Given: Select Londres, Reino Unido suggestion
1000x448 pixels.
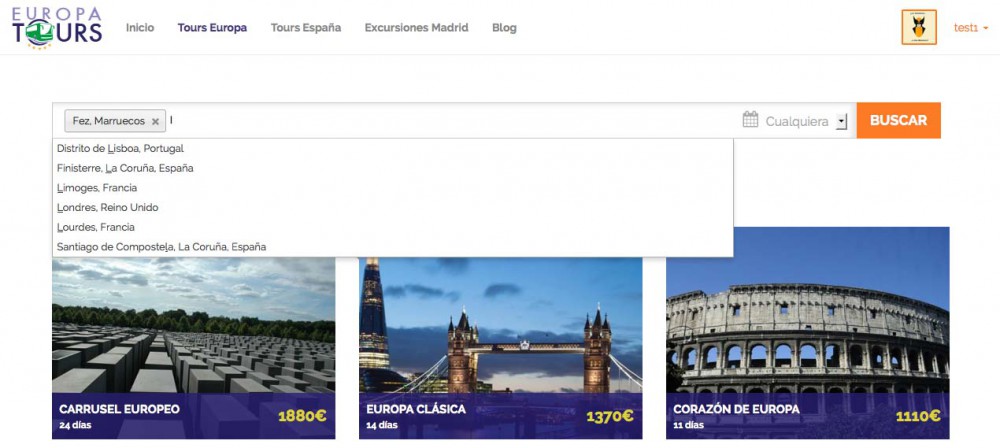Looking at the screenshot, I should coord(107,207).
